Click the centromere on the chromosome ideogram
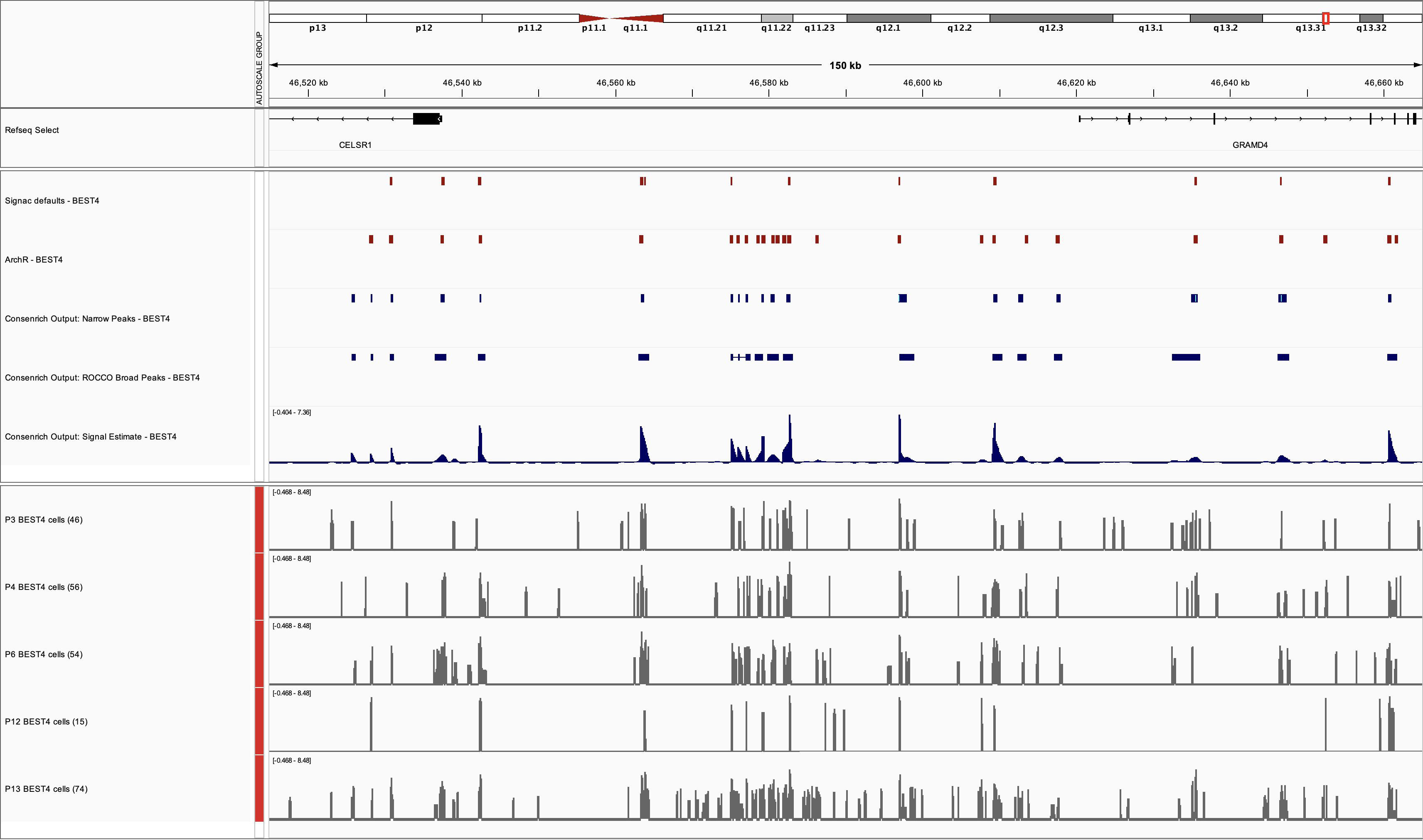The width and height of the screenshot is (1423, 840). [x=620, y=18]
